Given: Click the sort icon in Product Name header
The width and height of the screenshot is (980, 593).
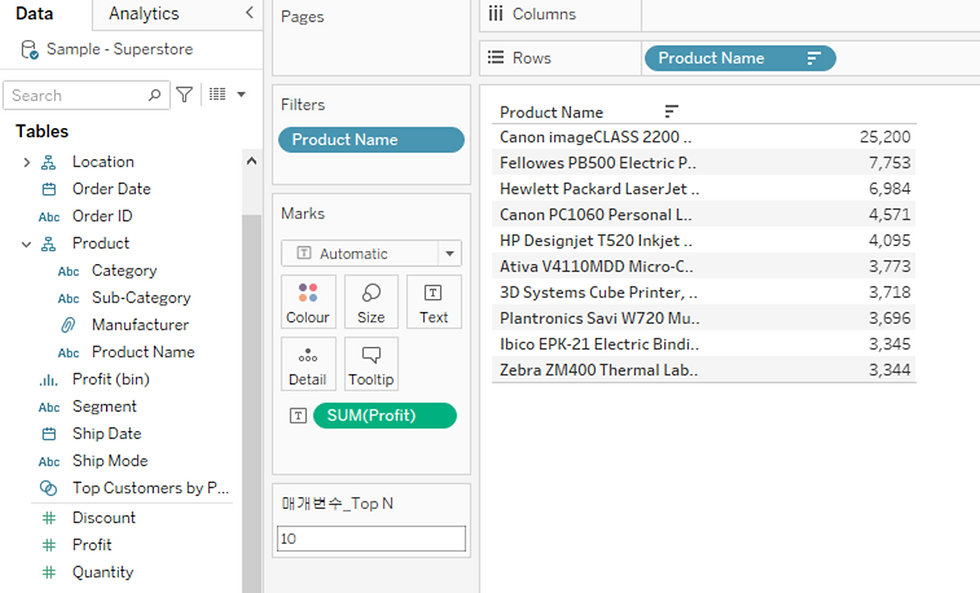Looking at the screenshot, I should (x=671, y=111).
